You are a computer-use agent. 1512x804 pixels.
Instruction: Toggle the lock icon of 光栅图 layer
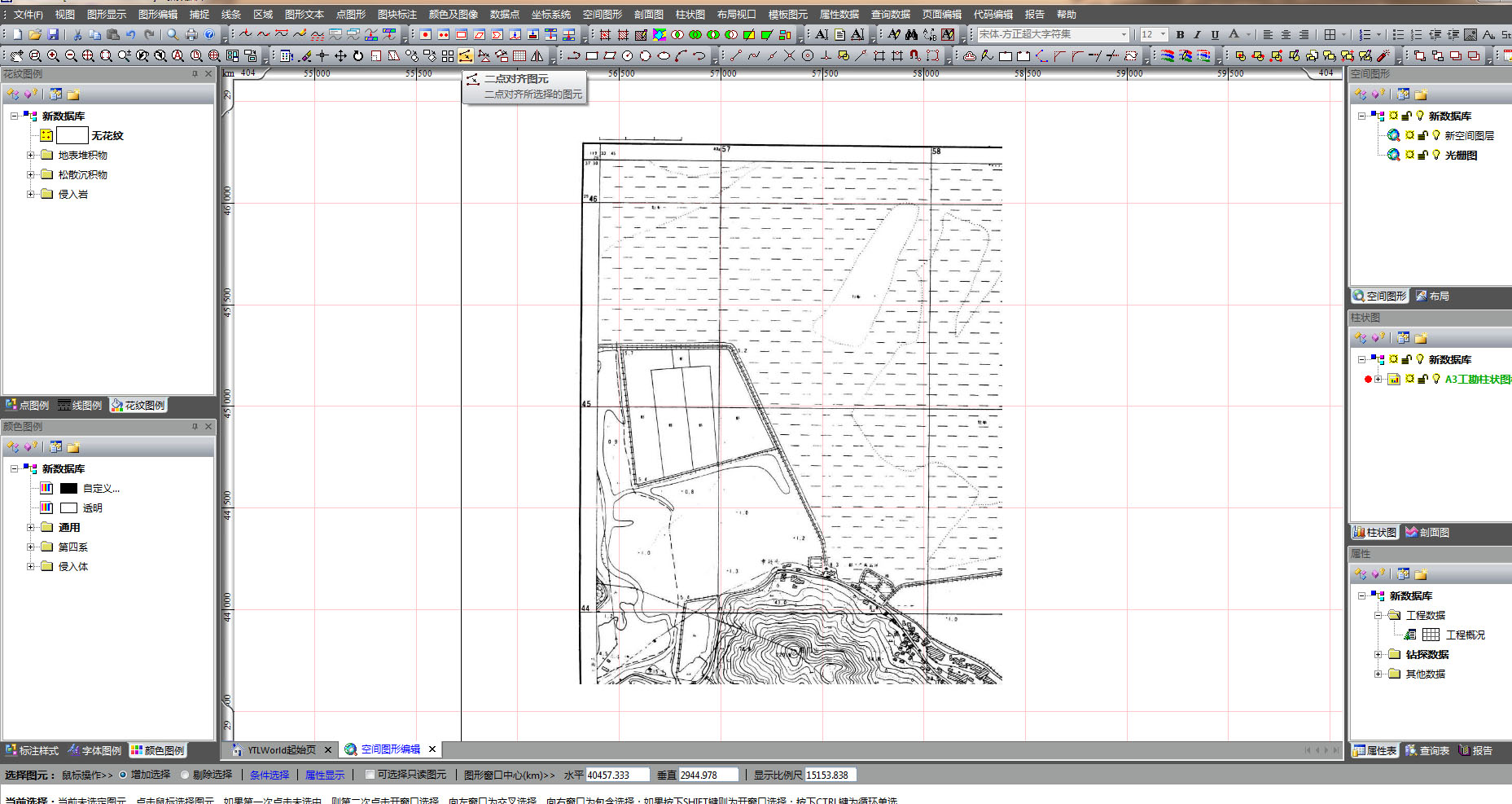[1422, 155]
